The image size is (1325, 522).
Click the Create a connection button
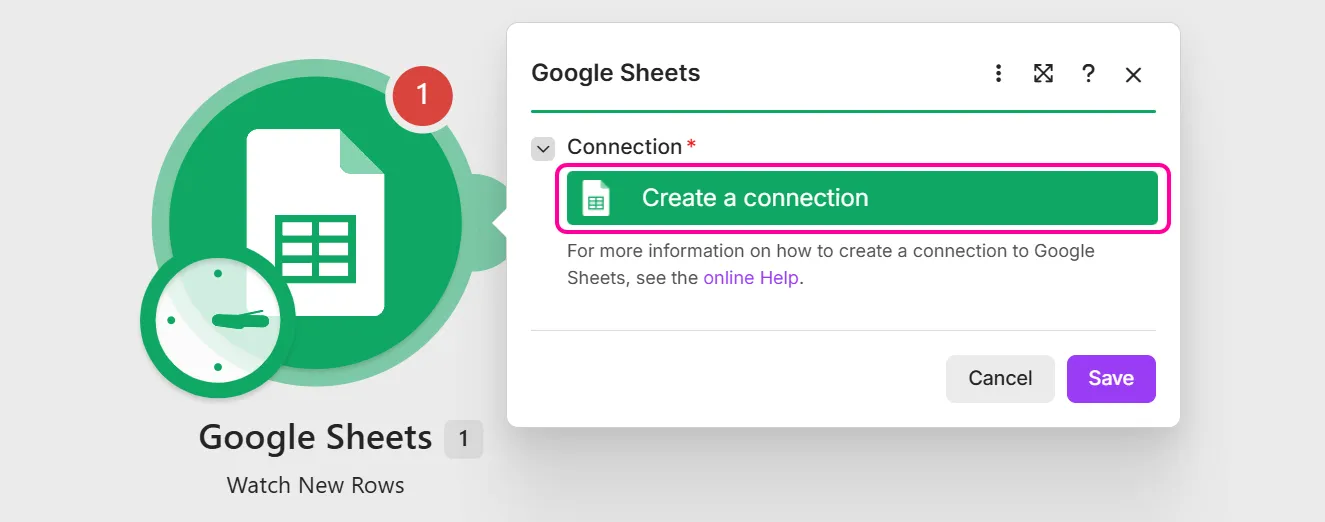point(862,198)
